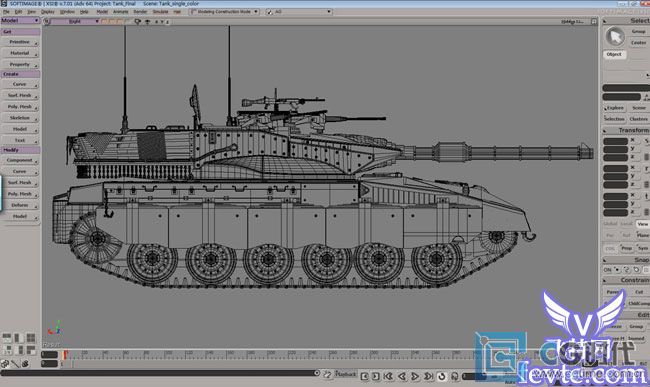
Task: Click the Explore button
Action: coord(615,108)
